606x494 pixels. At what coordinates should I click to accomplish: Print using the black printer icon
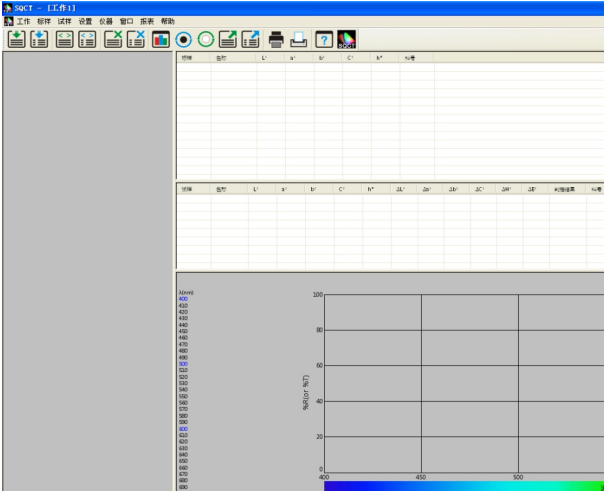pyautogui.click(x=276, y=39)
